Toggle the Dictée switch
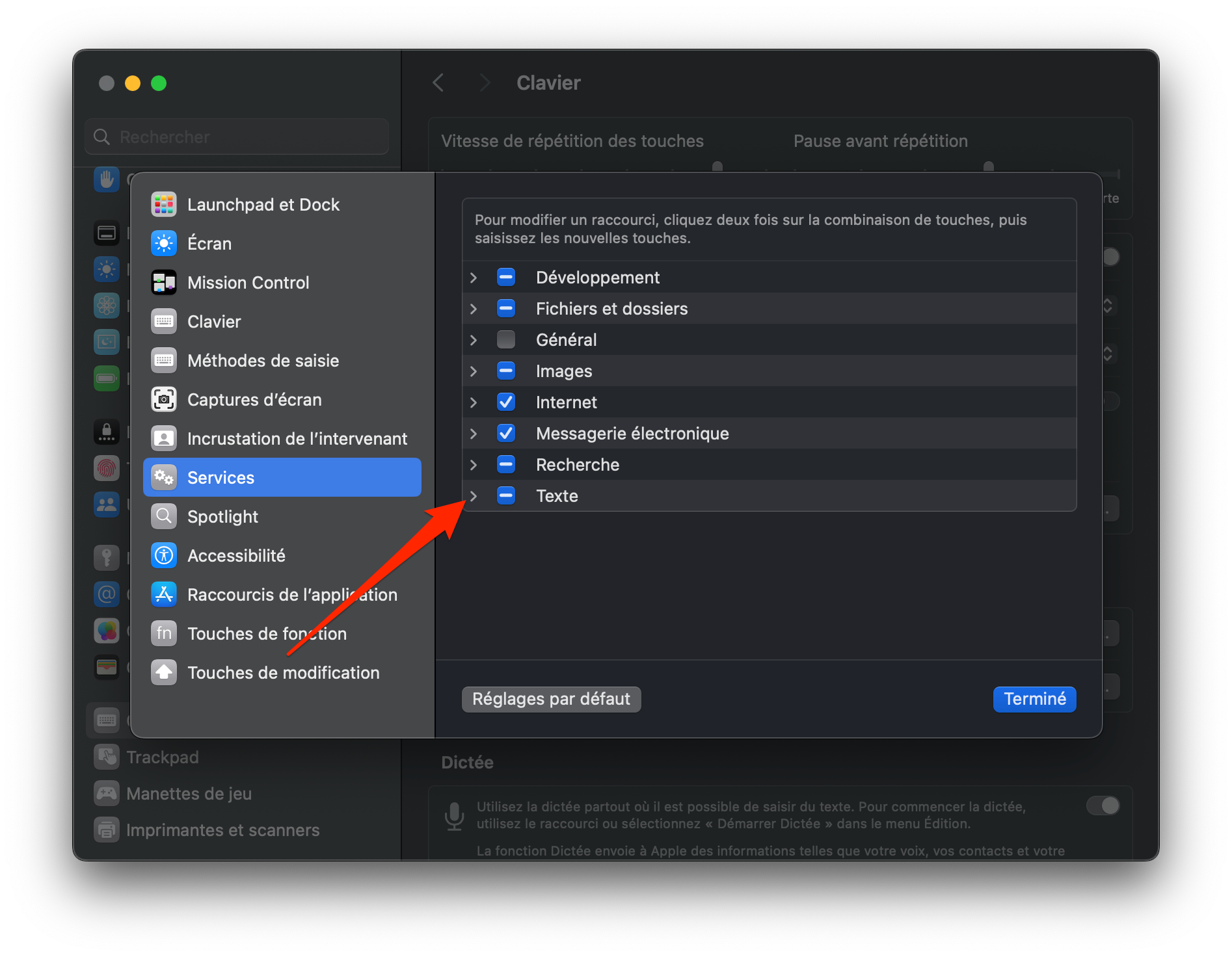This screenshot has height=957, width=1232. (x=1103, y=806)
